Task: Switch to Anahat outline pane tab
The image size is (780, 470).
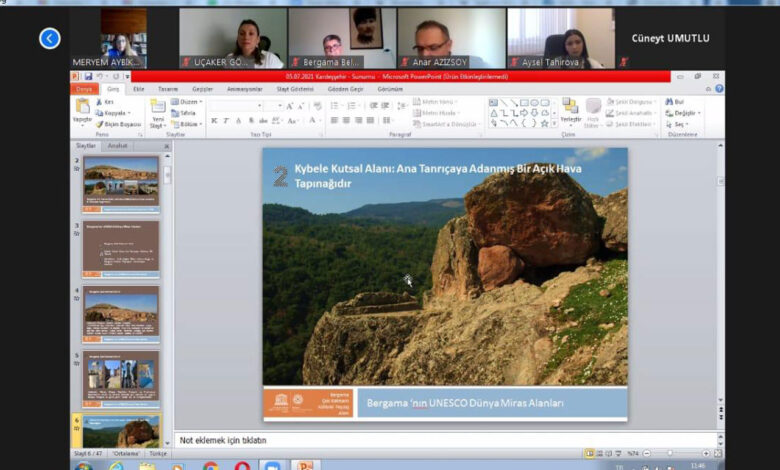Action: (117, 146)
